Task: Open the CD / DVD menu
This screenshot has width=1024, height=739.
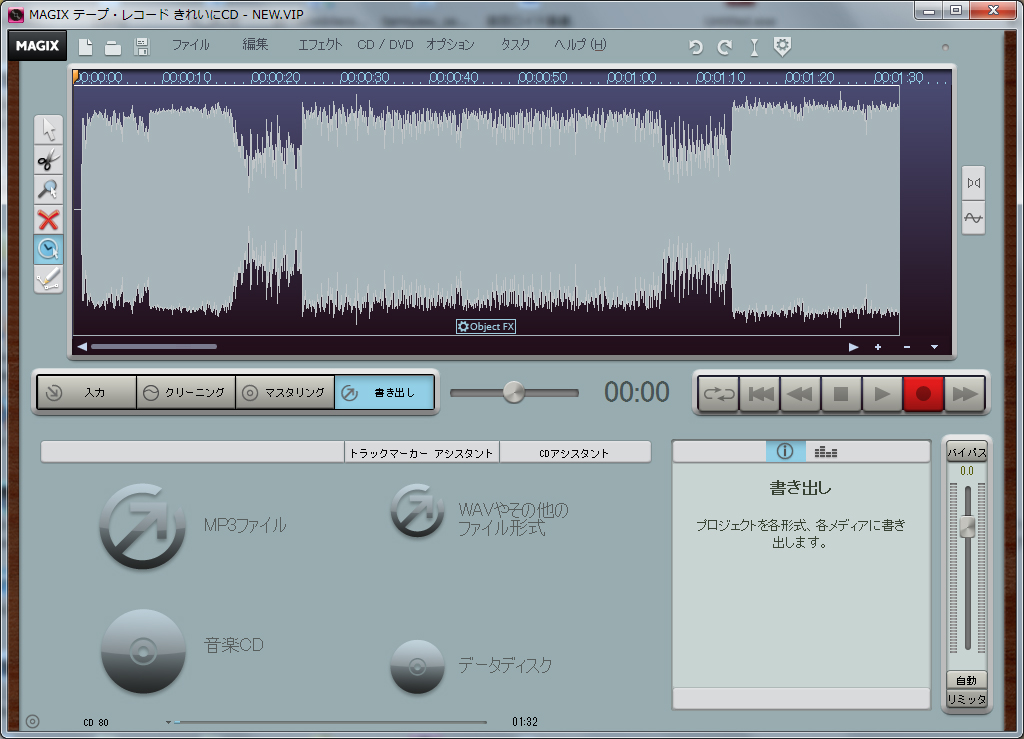Action: pyautogui.click(x=385, y=45)
